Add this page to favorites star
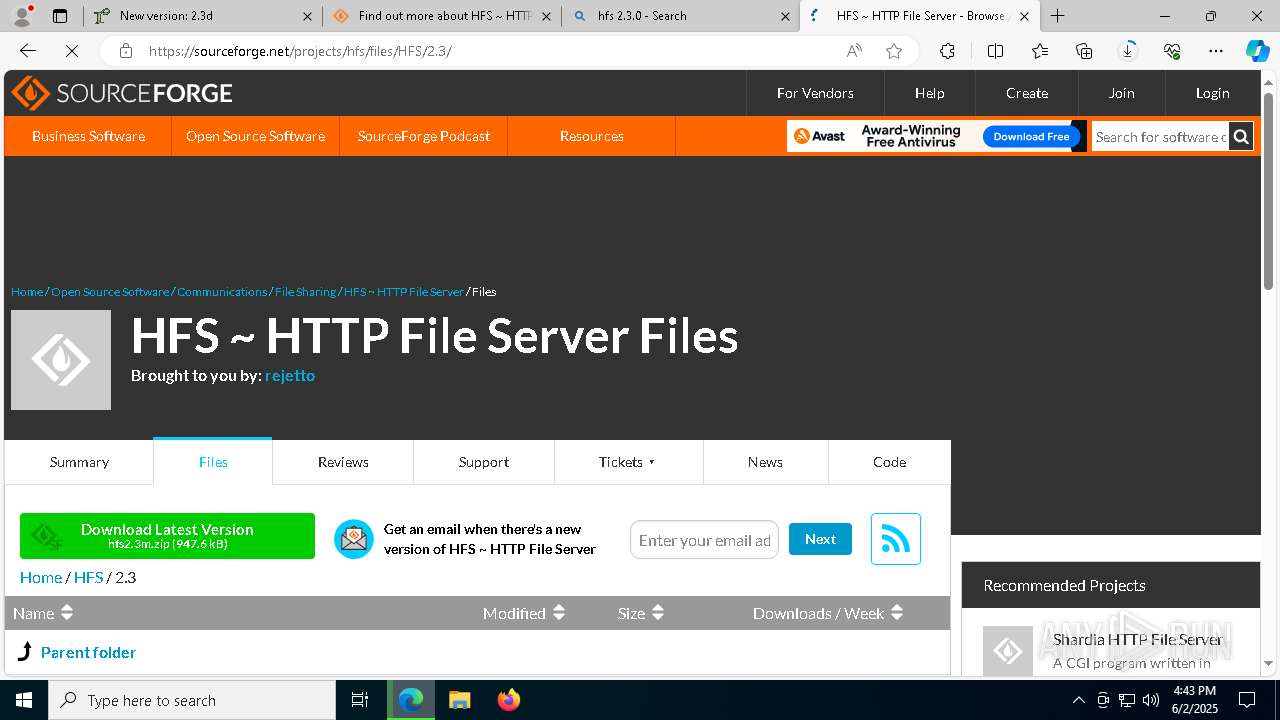The width and height of the screenshot is (1280, 720). click(x=894, y=51)
